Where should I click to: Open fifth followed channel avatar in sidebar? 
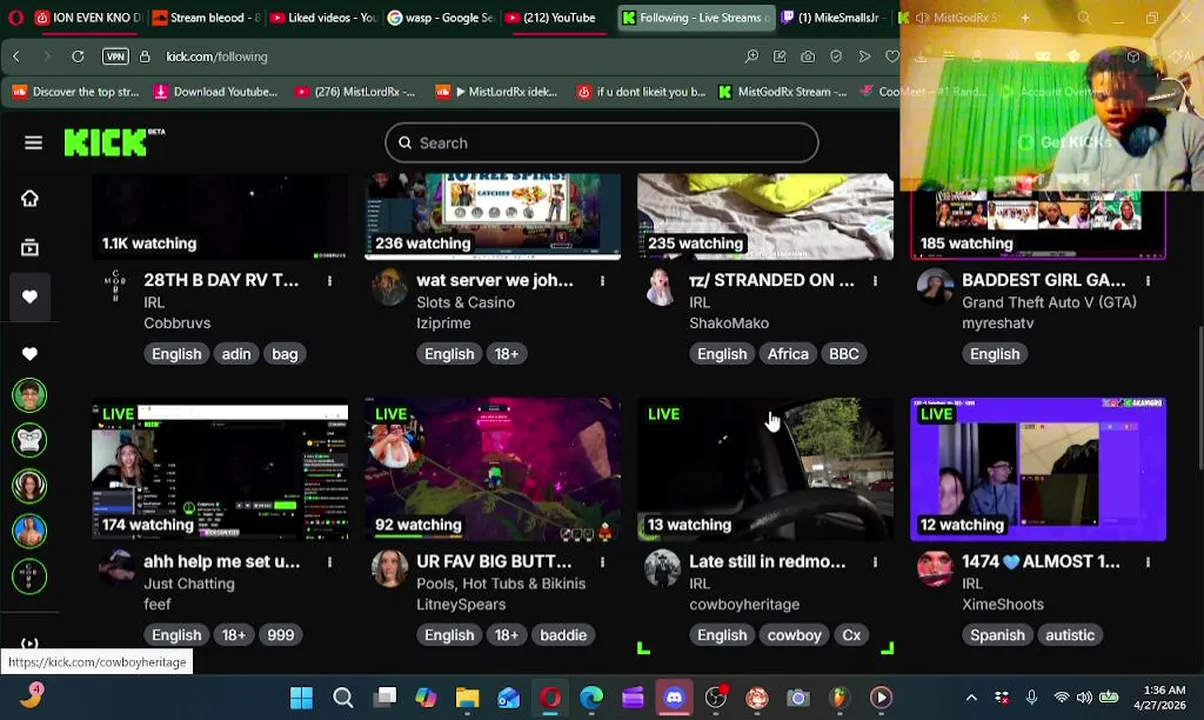30,576
